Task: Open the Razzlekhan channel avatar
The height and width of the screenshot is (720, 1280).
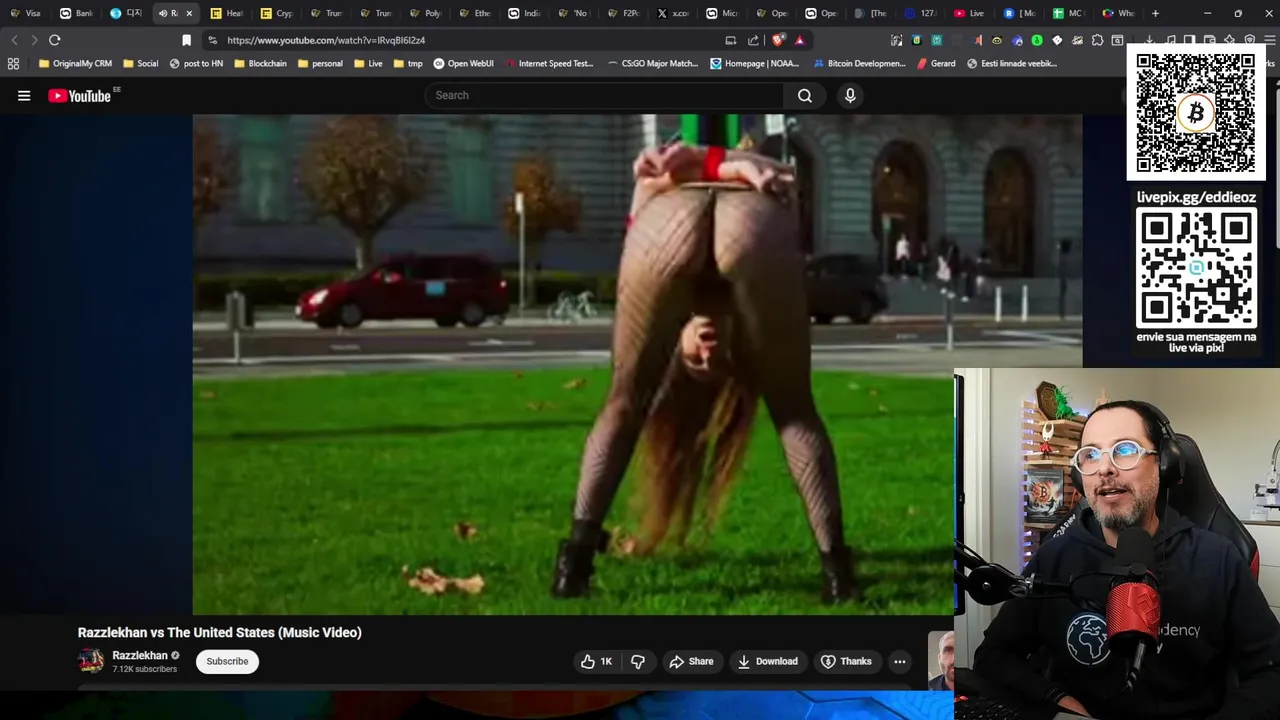Action: pos(91,661)
